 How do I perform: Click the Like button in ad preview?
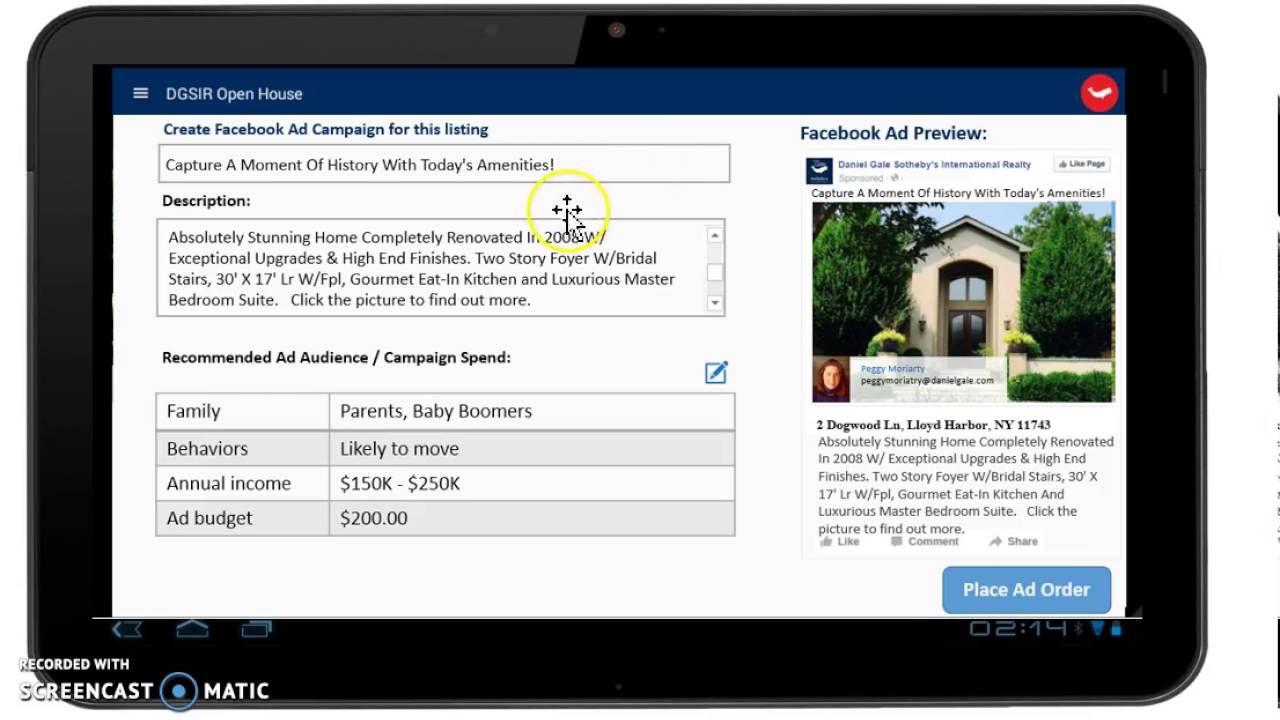point(840,541)
